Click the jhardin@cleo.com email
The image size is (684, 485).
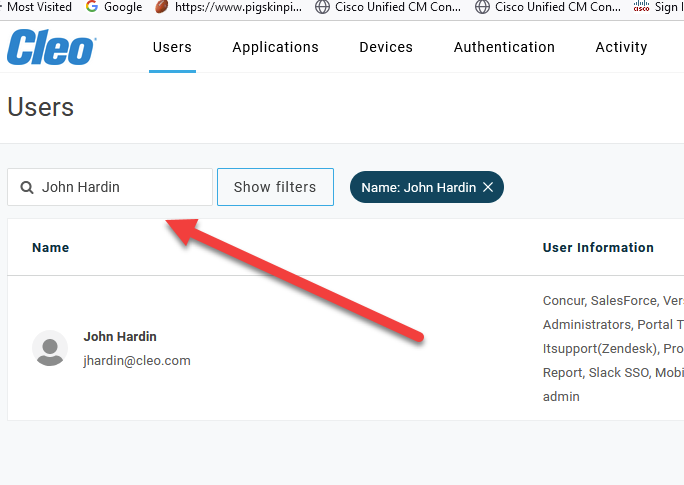[137, 361]
